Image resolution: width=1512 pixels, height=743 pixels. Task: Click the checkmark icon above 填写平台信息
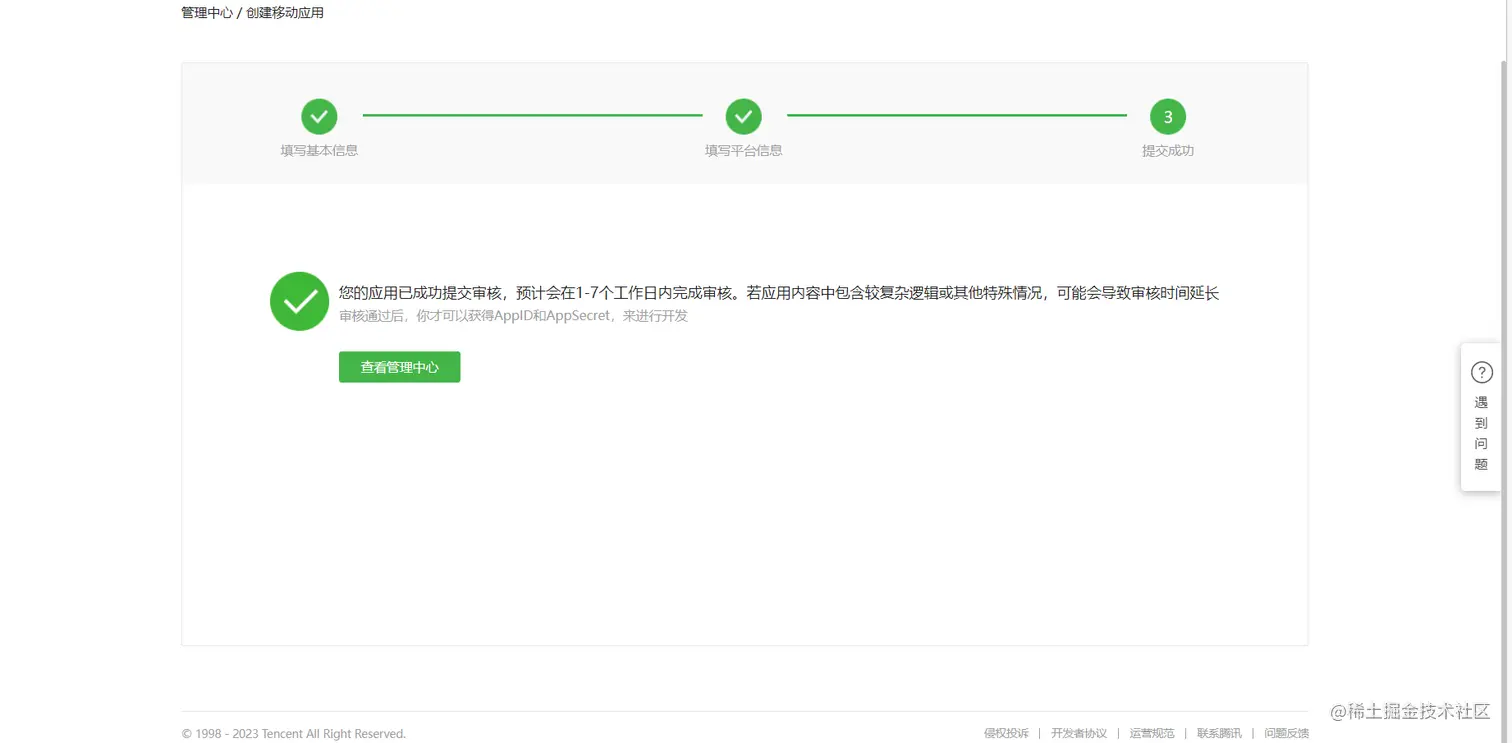pos(744,116)
